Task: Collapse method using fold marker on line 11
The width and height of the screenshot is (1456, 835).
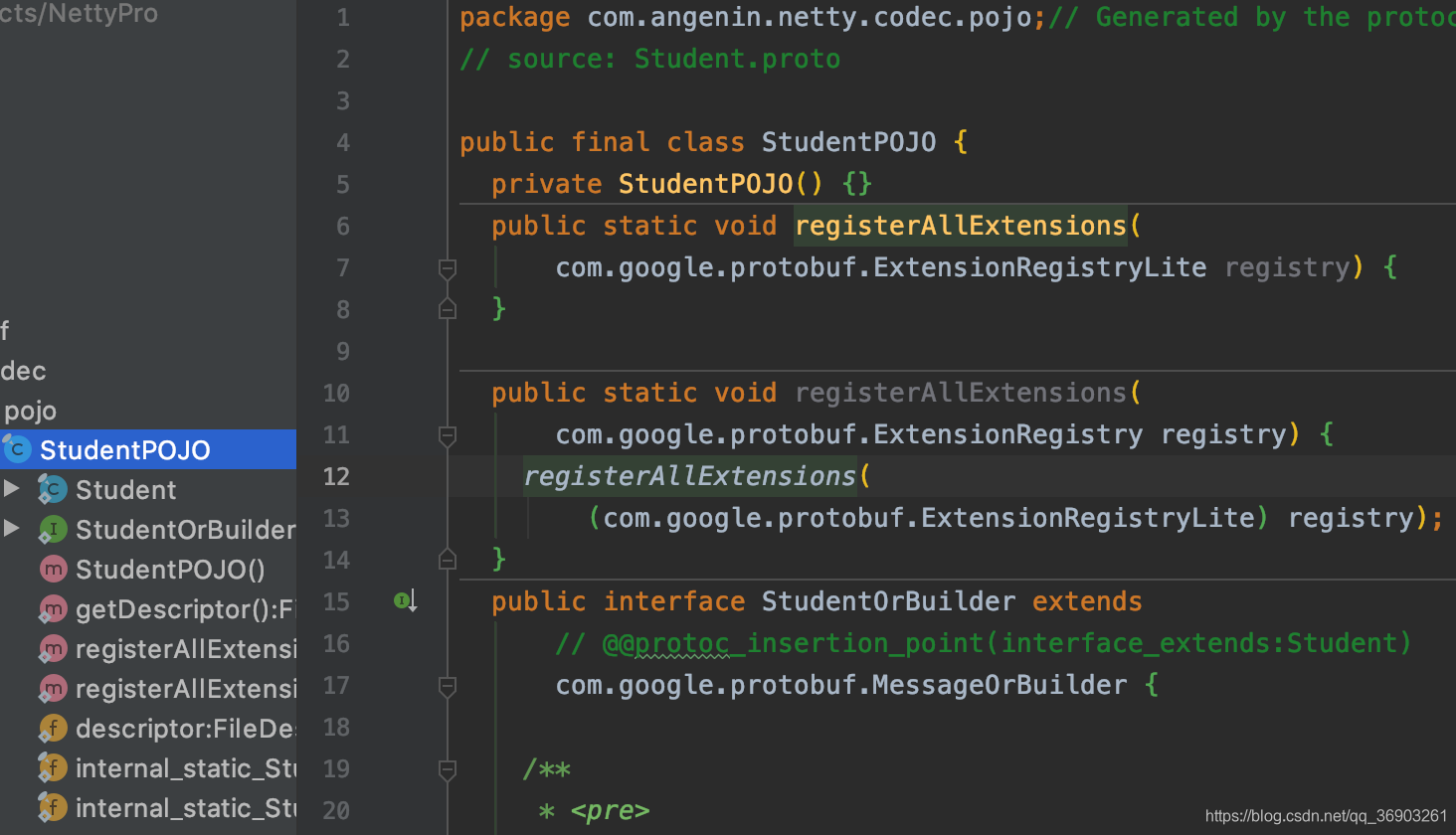Action: pos(448,435)
